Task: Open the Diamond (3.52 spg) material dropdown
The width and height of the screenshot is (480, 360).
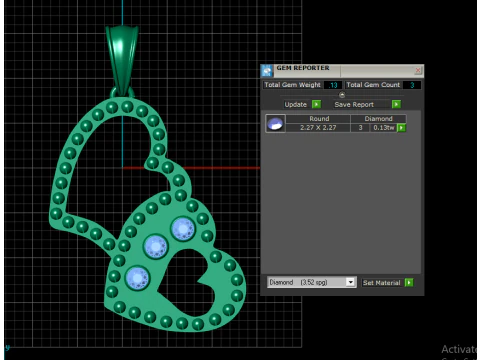Action: point(350,282)
